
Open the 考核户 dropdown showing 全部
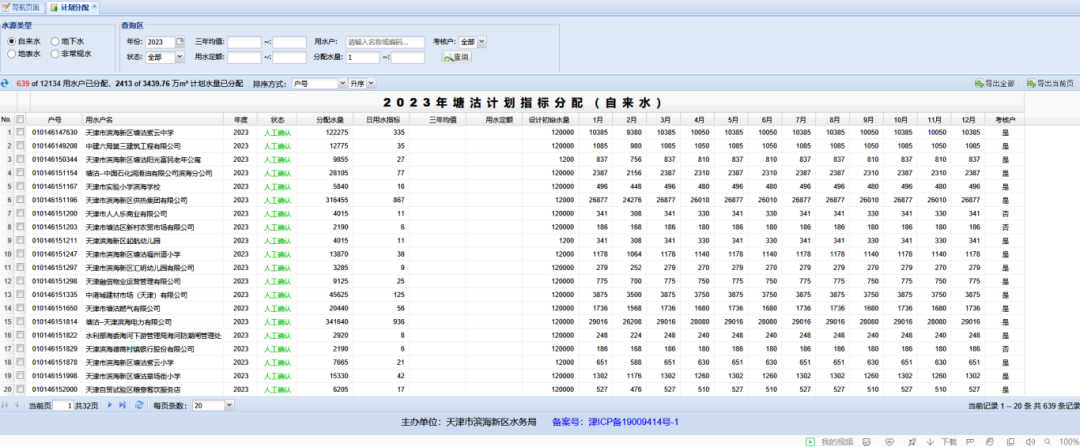[481, 42]
